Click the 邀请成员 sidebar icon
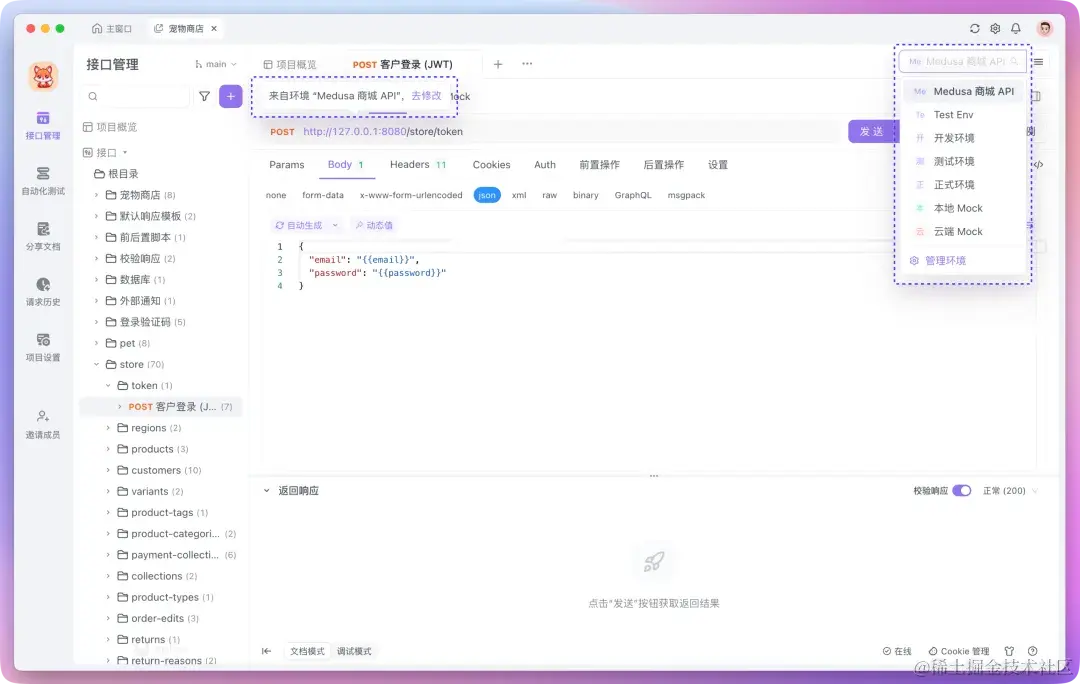 click(x=41, y=422)
